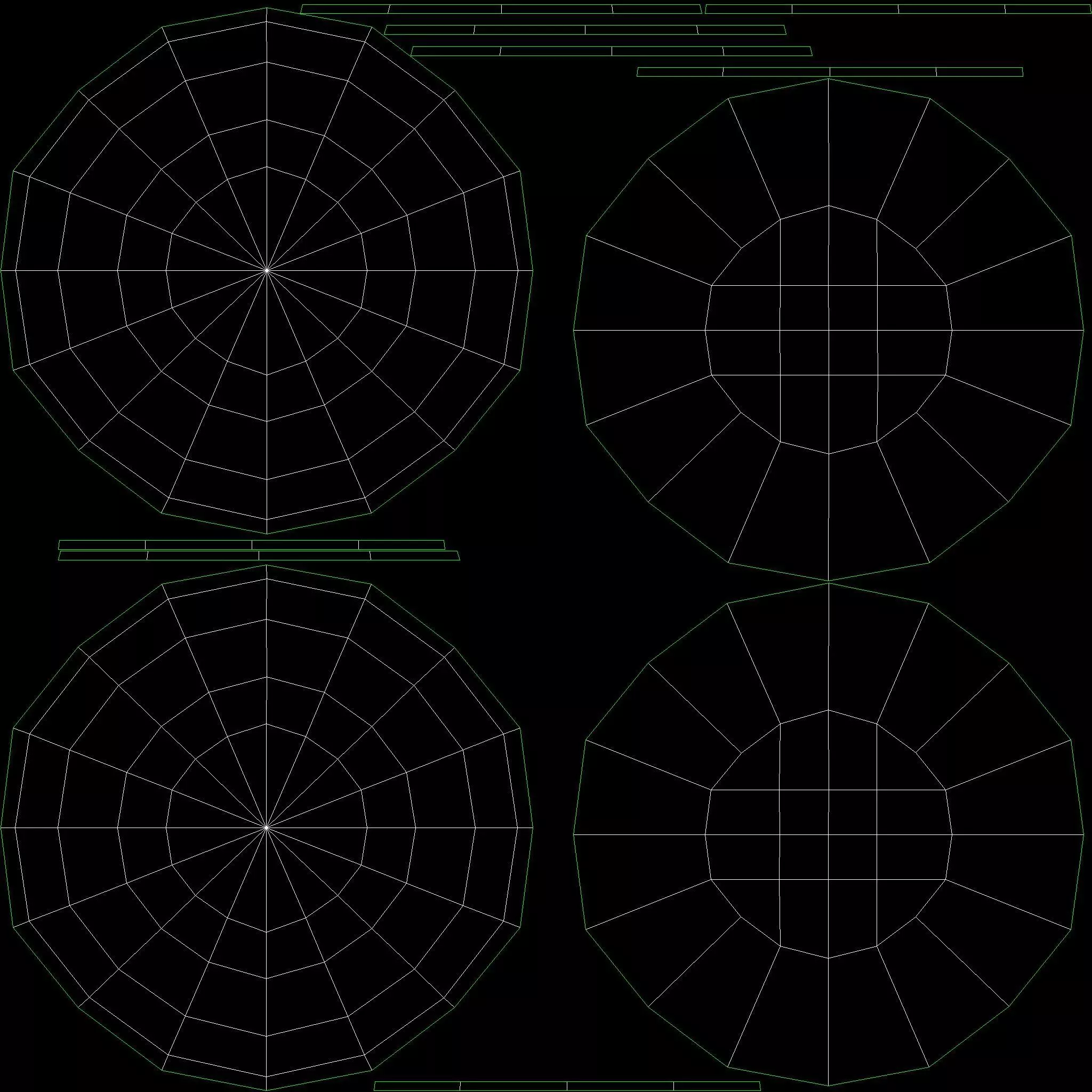Click the second UV strip from the top

[585, 30]
